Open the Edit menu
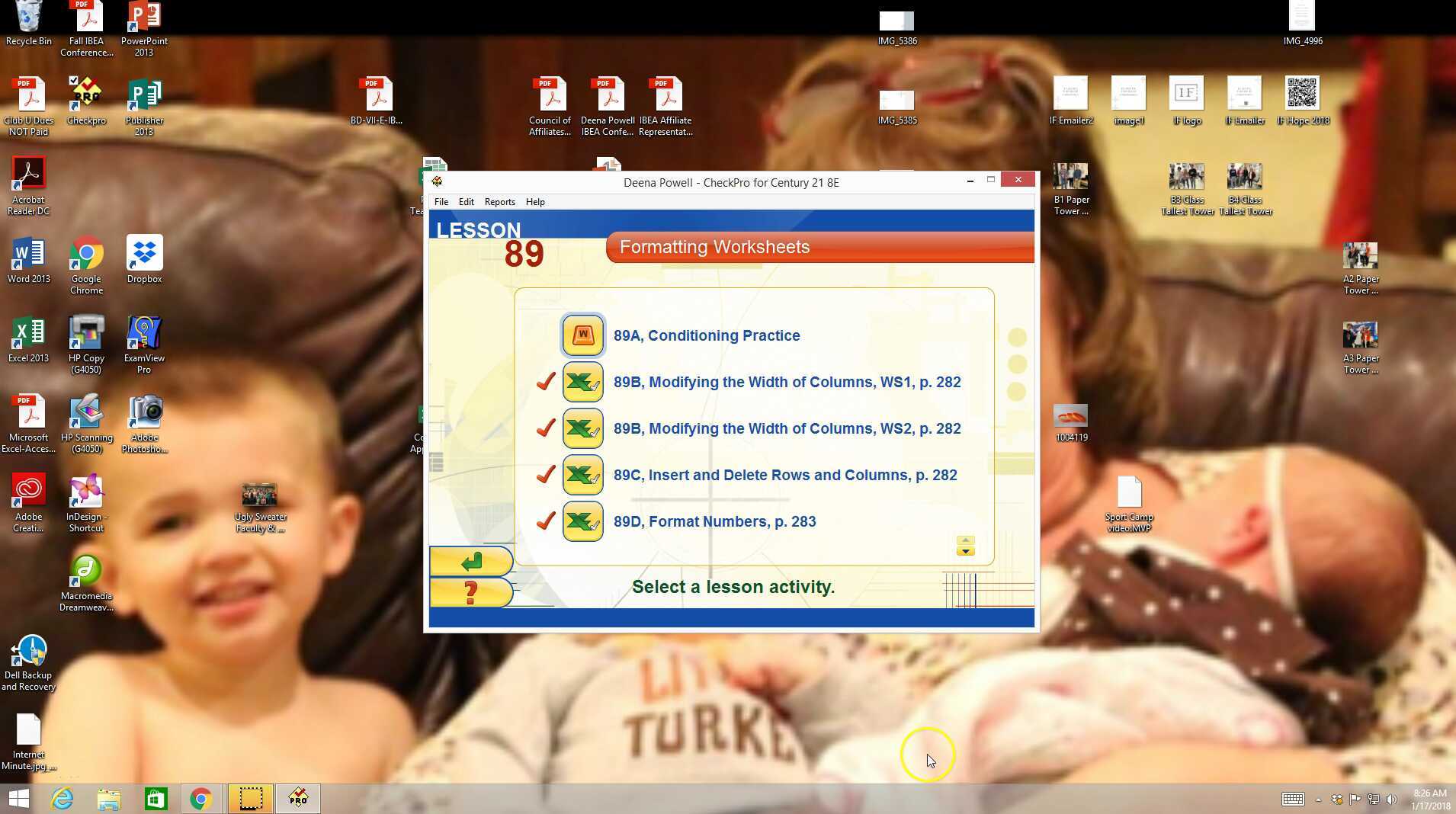Image resolution: width=1456 pixels, height=814 pixels. pos(466,202)
